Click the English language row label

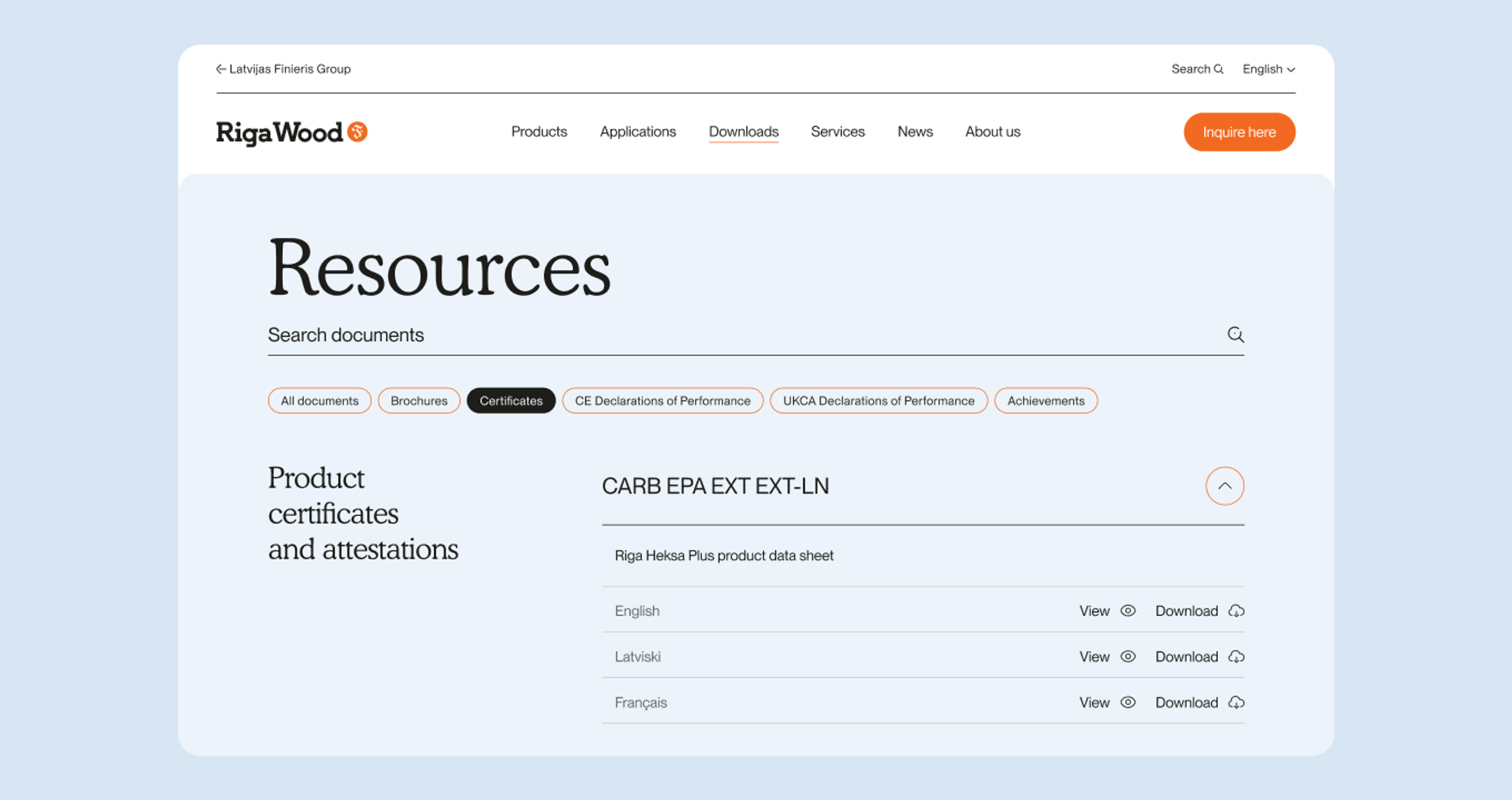pos(637,611)
